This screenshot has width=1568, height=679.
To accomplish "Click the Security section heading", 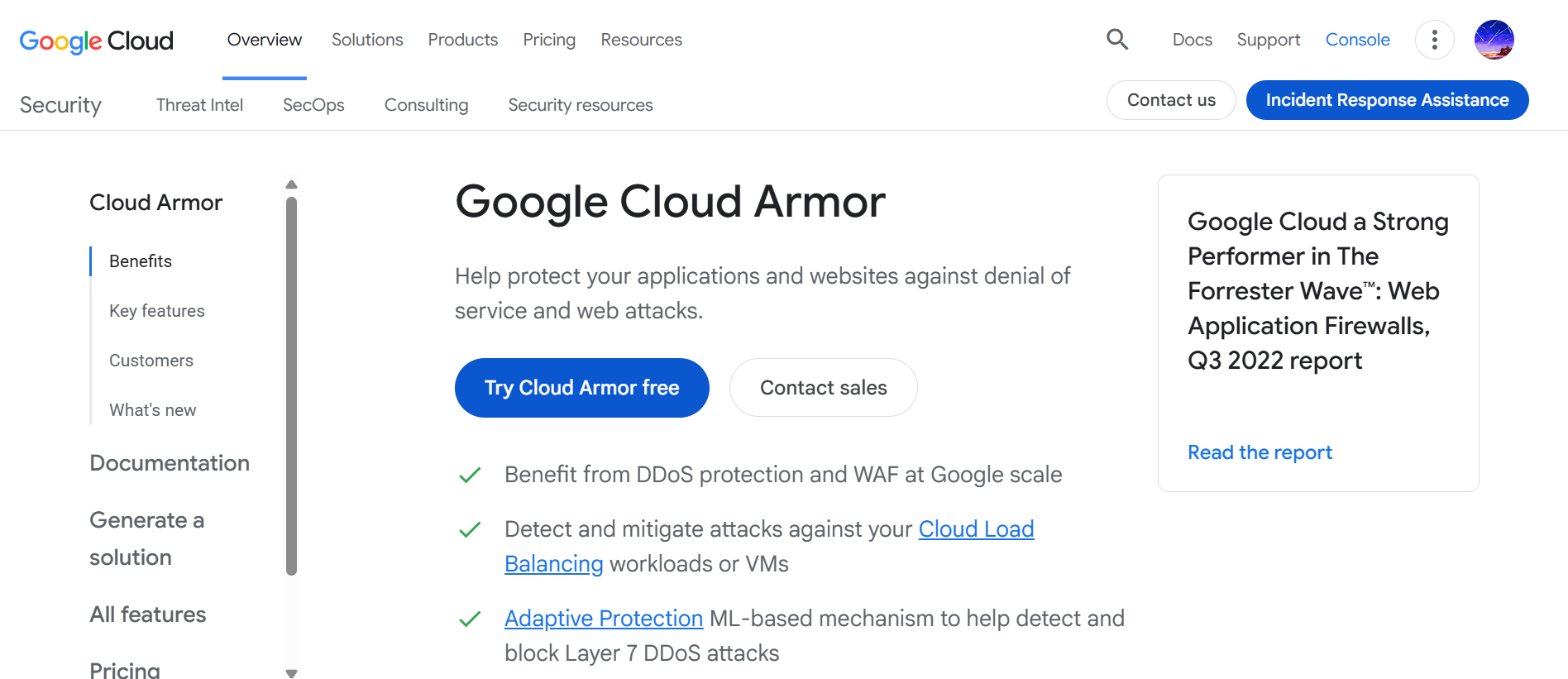I will [x=60, y=105].
